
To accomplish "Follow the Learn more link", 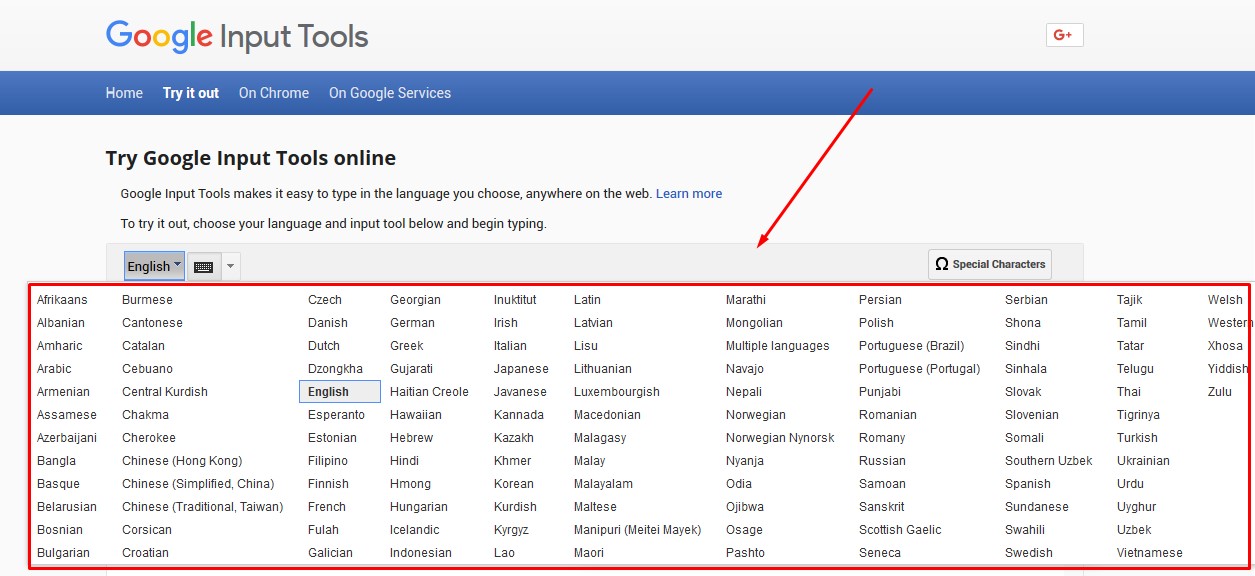I will click(x=689, y=194).
